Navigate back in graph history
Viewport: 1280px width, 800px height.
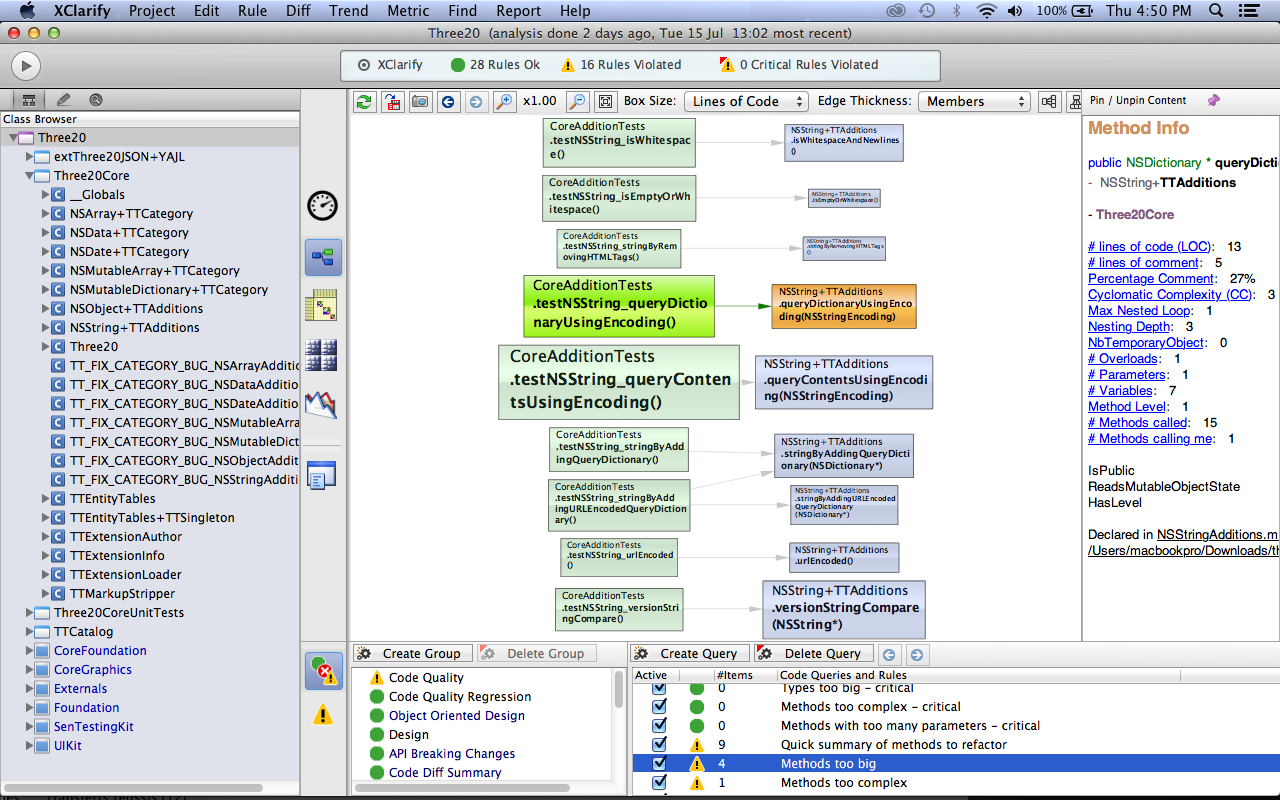449,102
